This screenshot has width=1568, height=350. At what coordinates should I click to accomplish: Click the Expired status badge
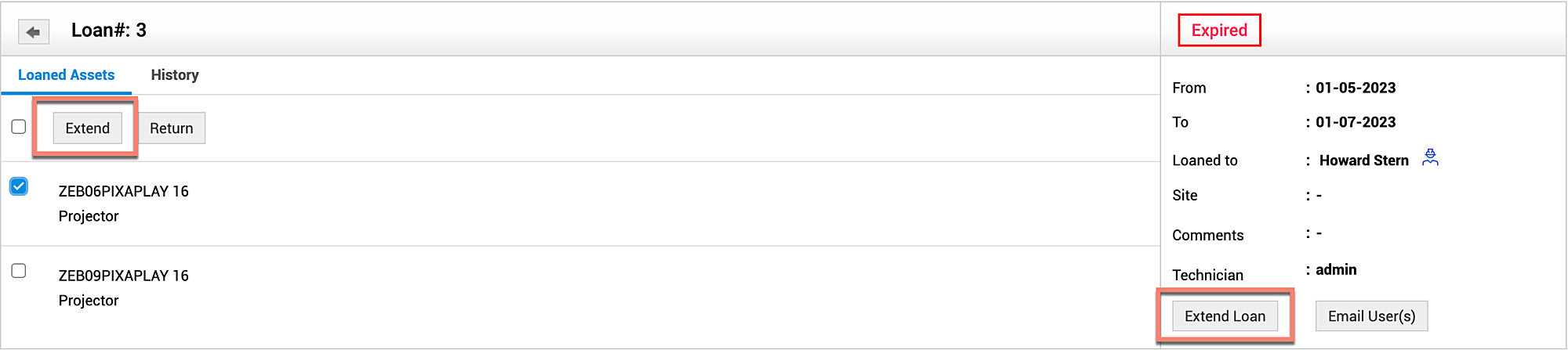[x=1219, y=31]
